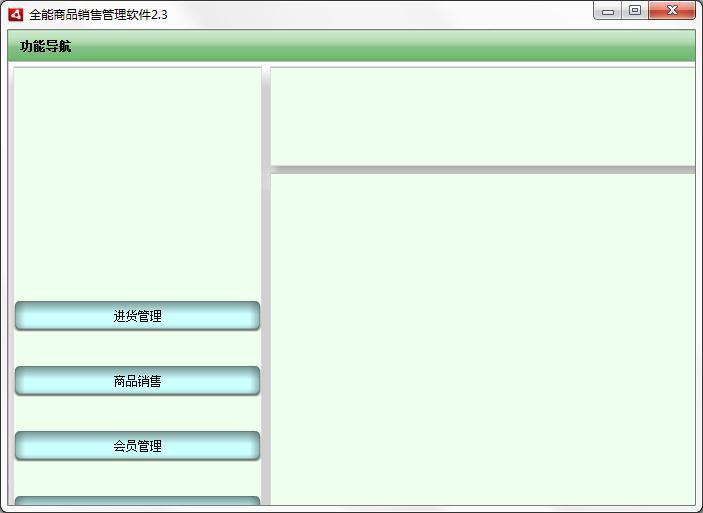This screenshot has height=513, width=703.
Task: Open the 商品销售 module
Action: (x=137, y=381)
